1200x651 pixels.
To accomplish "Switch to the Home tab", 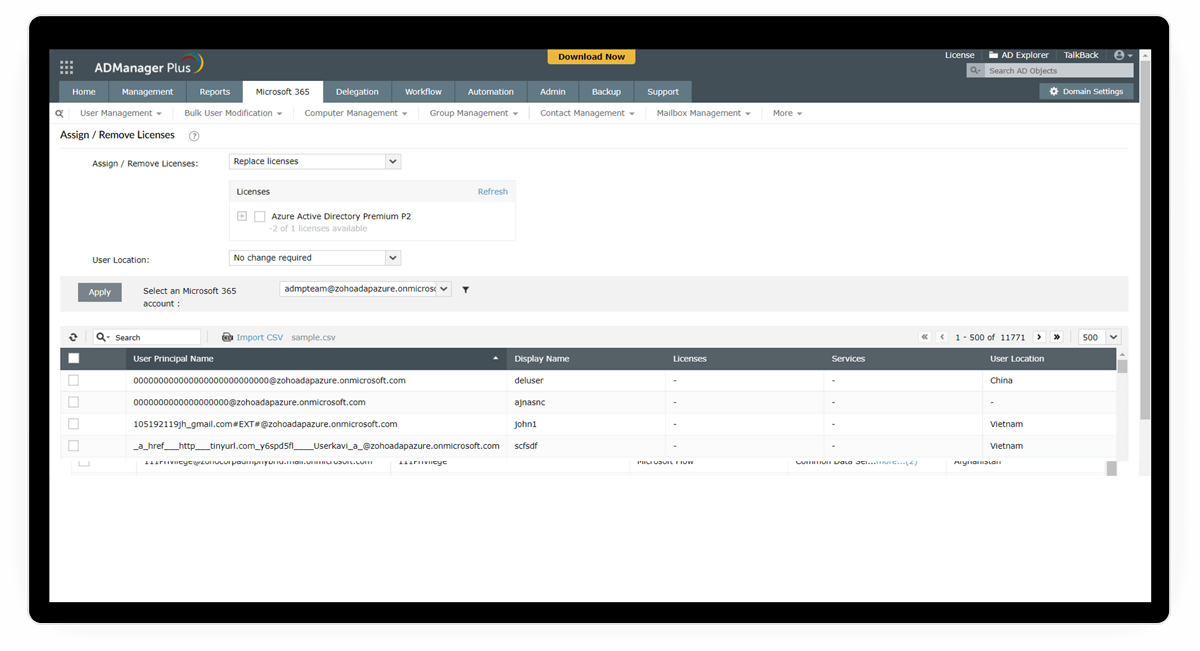I will click(x=84, y=92).
